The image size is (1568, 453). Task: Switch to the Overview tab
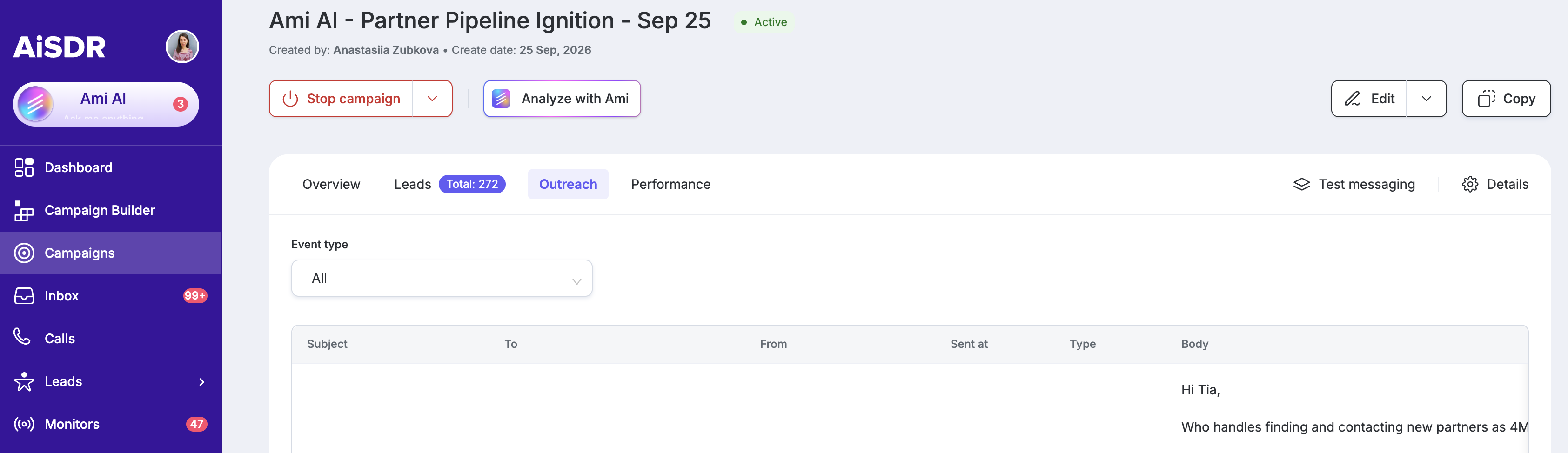[x=331, y=184]
